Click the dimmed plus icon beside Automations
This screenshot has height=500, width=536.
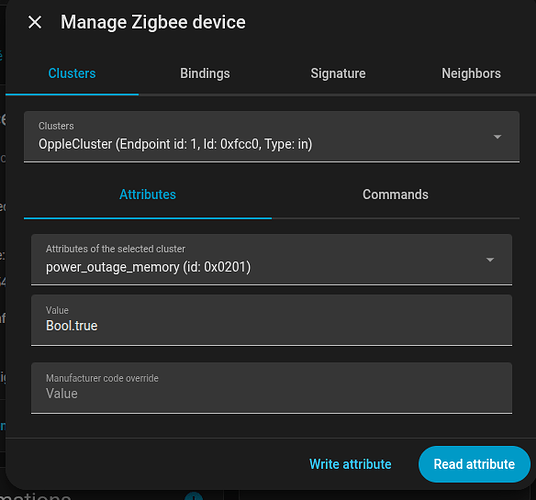point(194,496)
